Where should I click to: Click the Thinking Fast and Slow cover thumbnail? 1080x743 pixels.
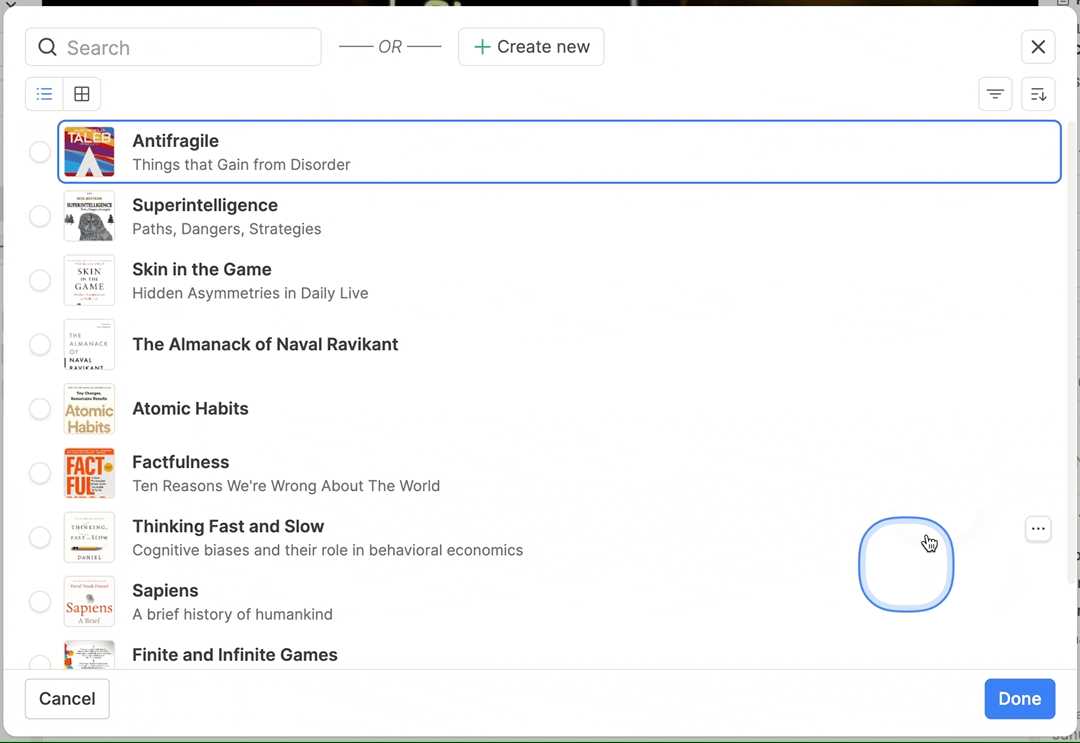point(90,537)
